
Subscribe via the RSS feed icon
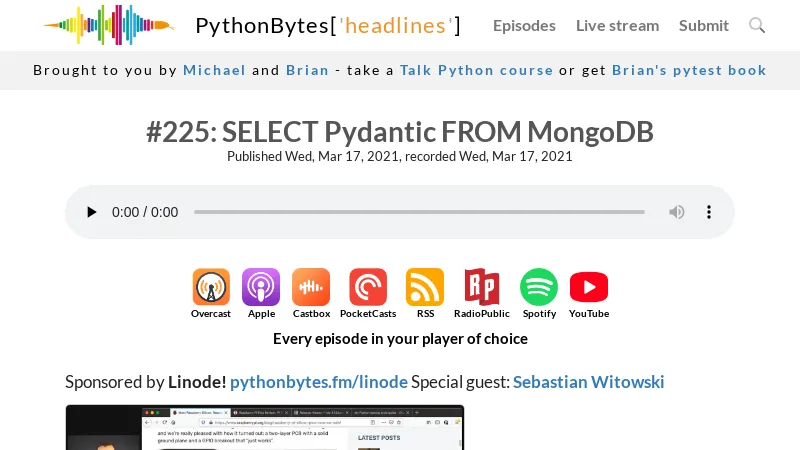point(425,287)
